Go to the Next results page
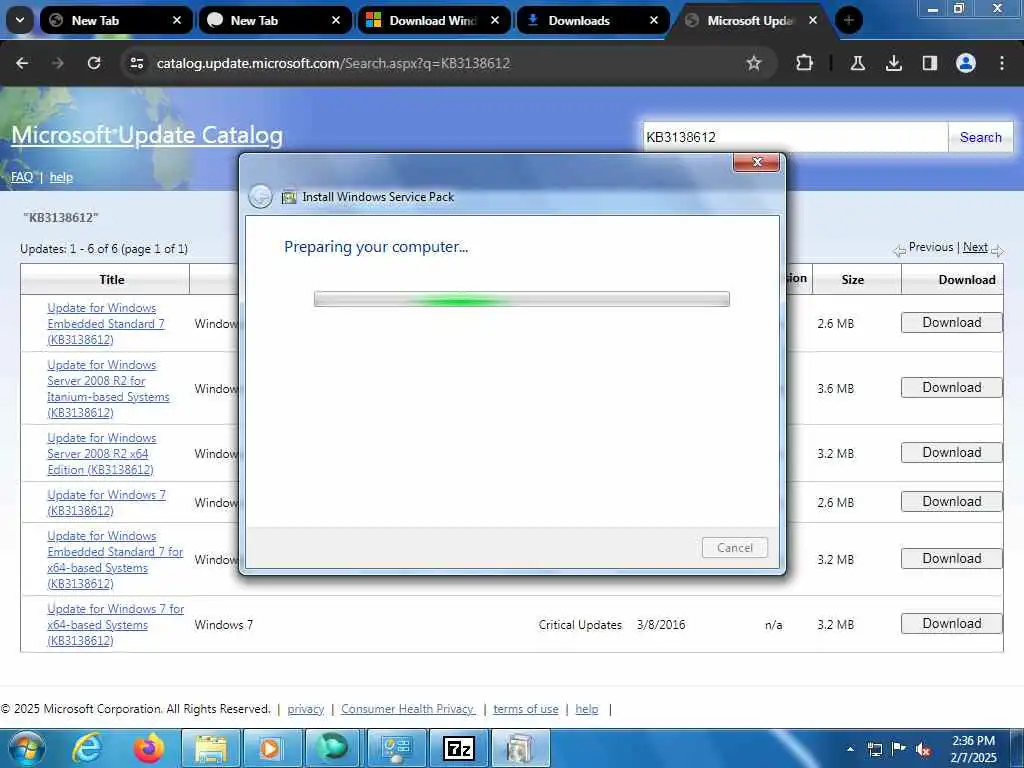Image resolution: width=1024 pixels, height=768 pixels. [x=975, y=247]
